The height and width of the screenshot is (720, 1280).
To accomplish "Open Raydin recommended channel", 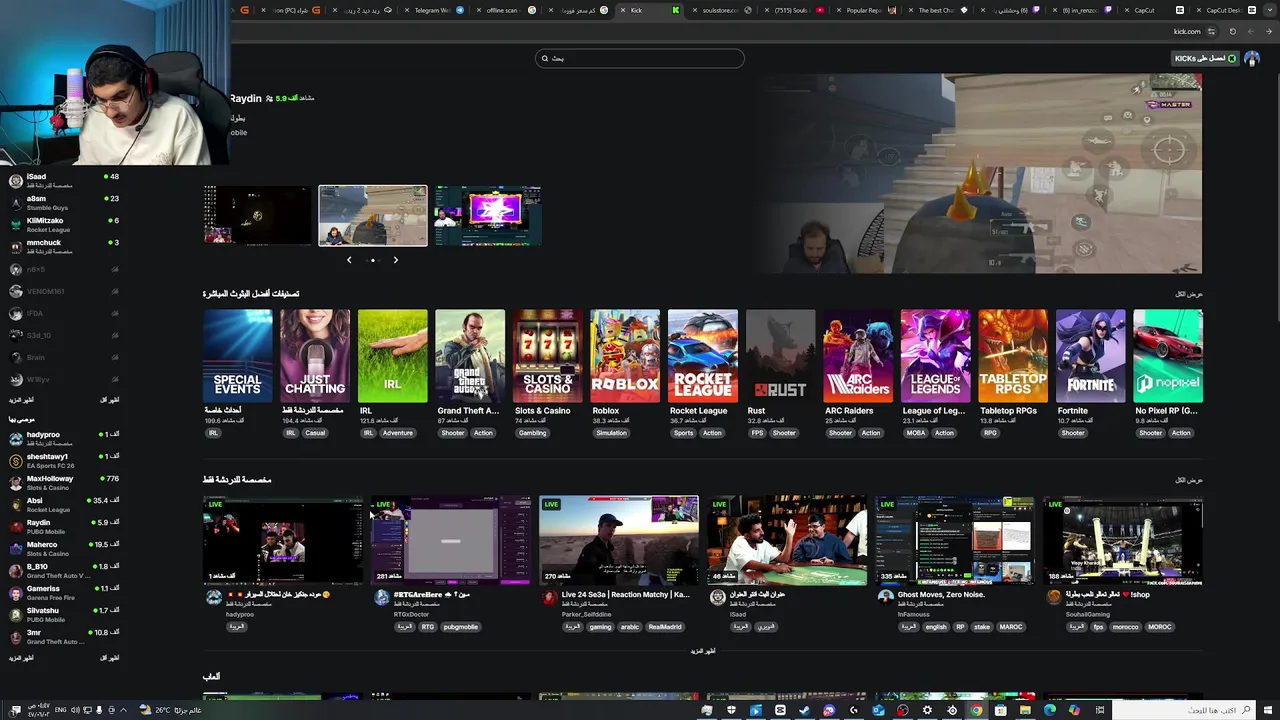I will click(x=62, y=527).
